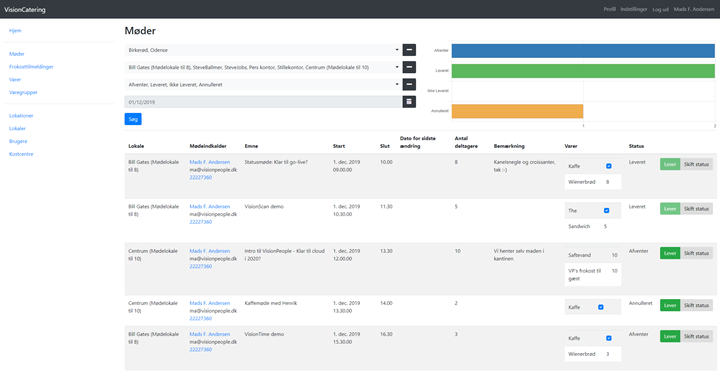Toggle Kaffe checkbox for Kaffemøde med Henrik

pos(601,307)
